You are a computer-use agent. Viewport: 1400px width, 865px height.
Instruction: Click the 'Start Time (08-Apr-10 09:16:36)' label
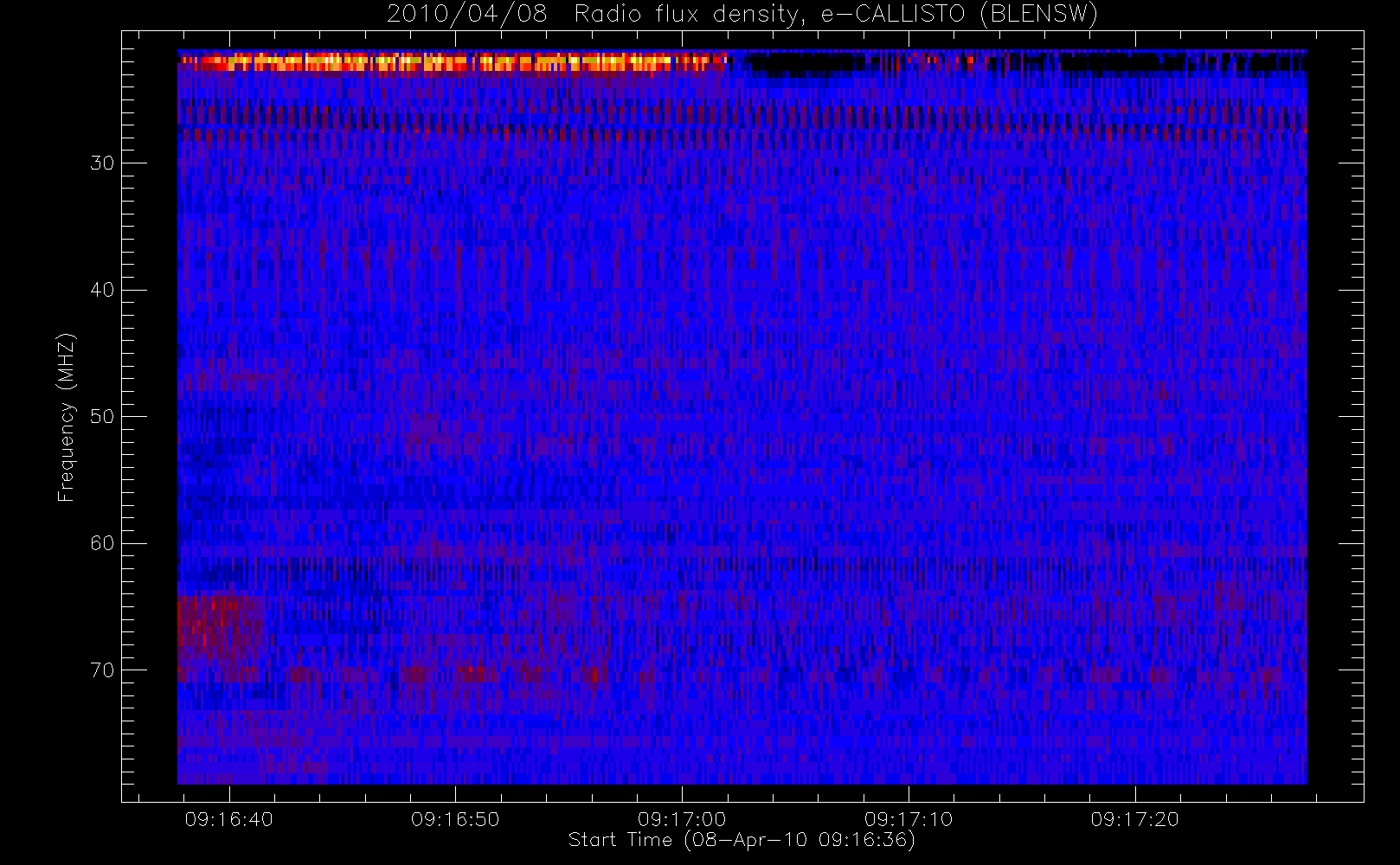742,840
